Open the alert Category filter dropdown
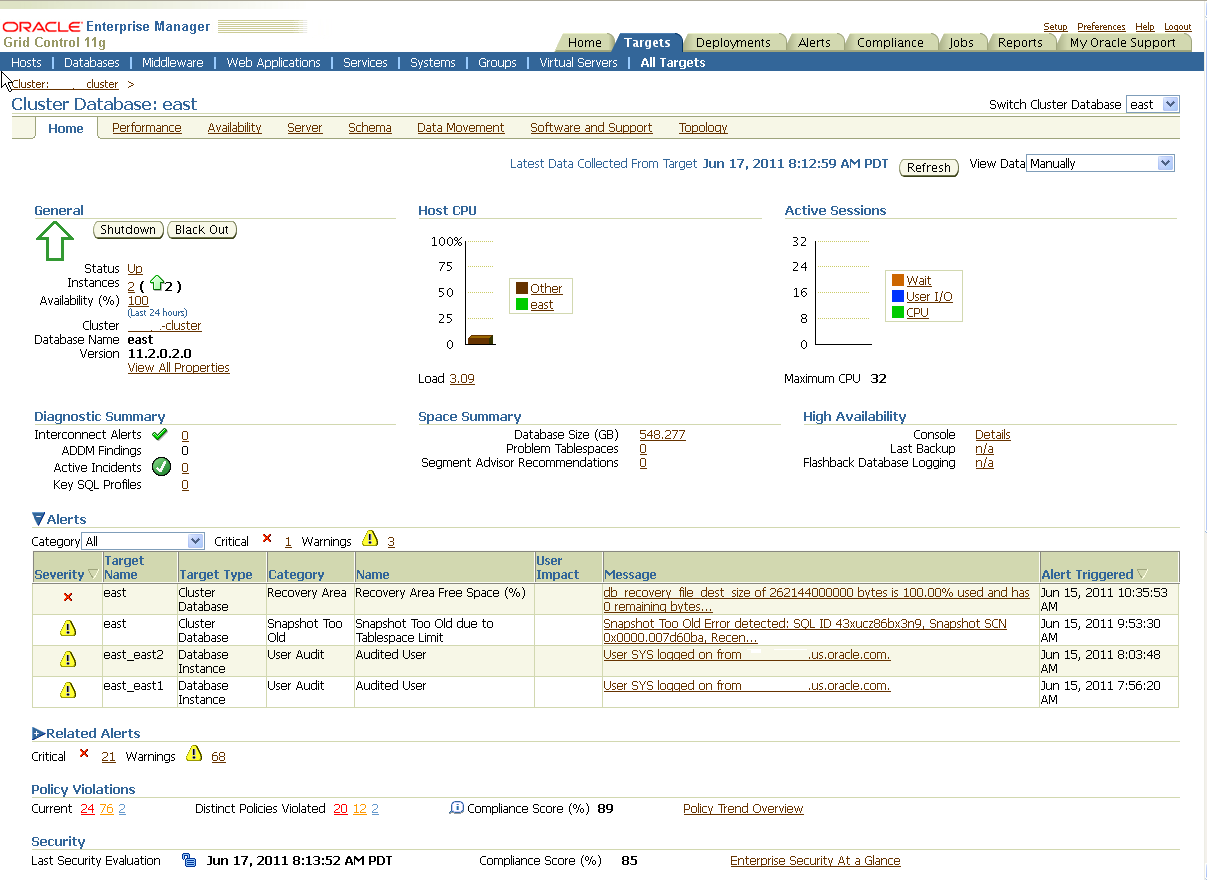The width and height of the screenshot is (1207, 880). click(x=143, y=541)
